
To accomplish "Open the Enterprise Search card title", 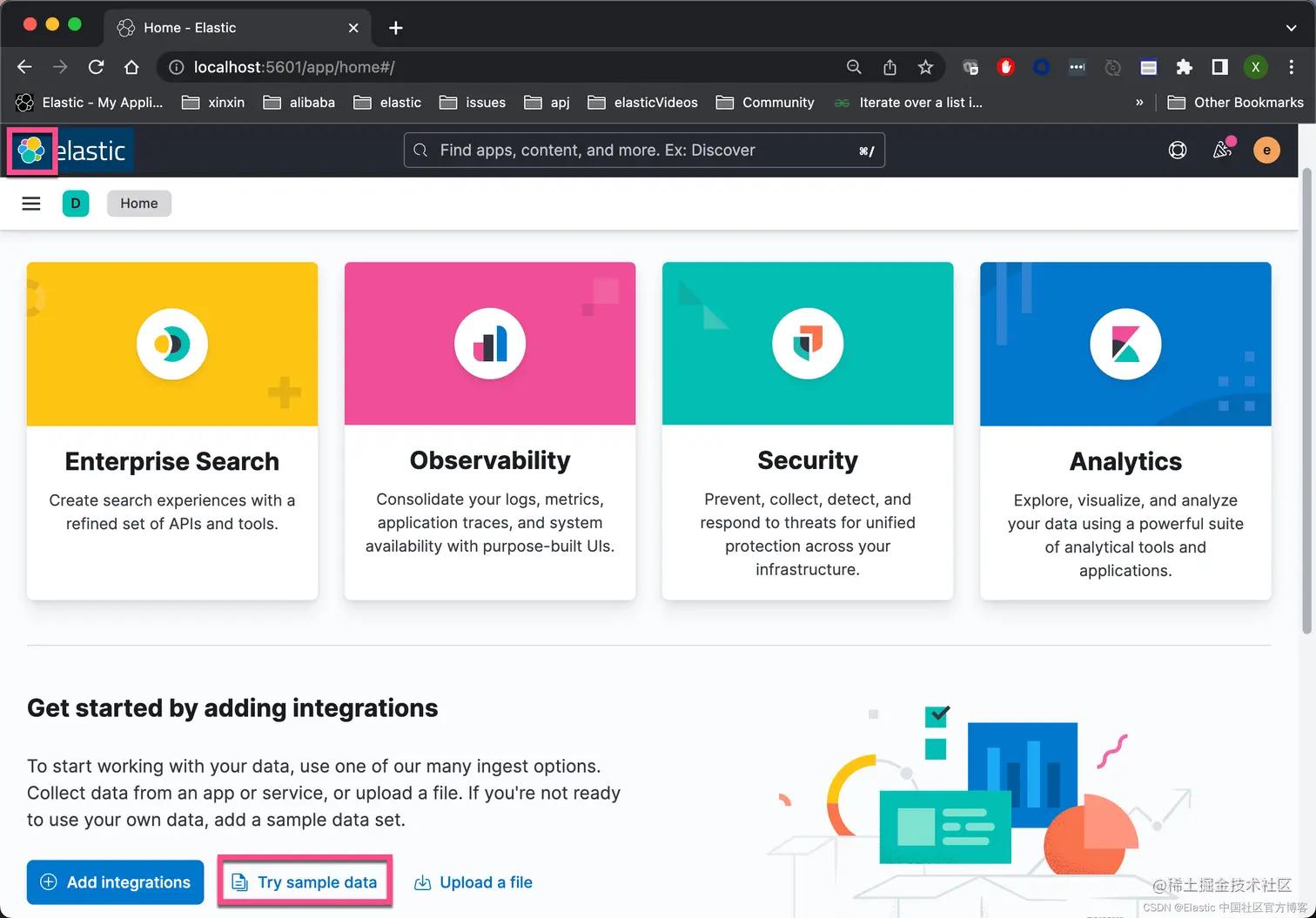I will 172,461.
